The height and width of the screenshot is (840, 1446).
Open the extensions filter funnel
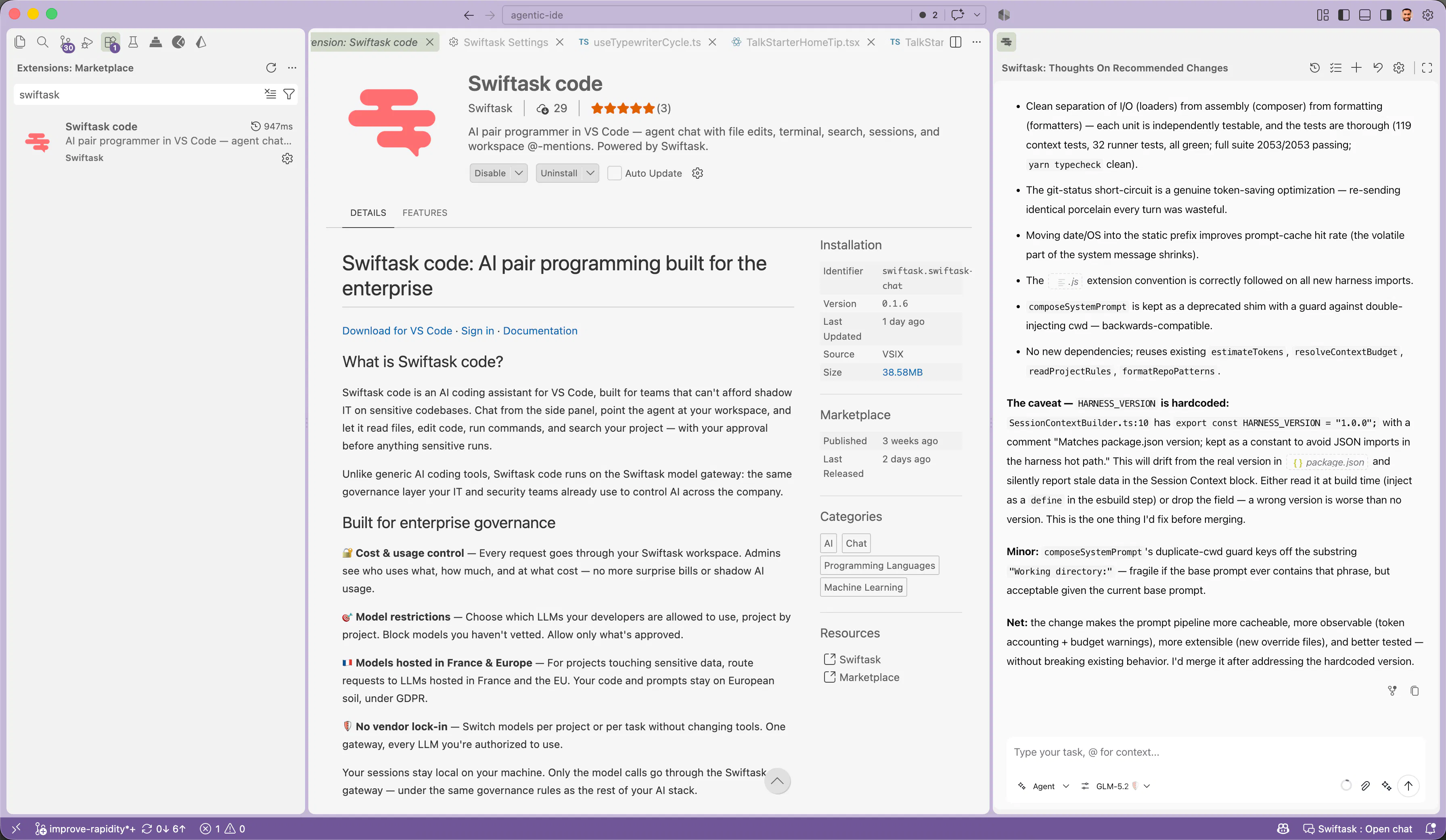(x=289, y=94)
